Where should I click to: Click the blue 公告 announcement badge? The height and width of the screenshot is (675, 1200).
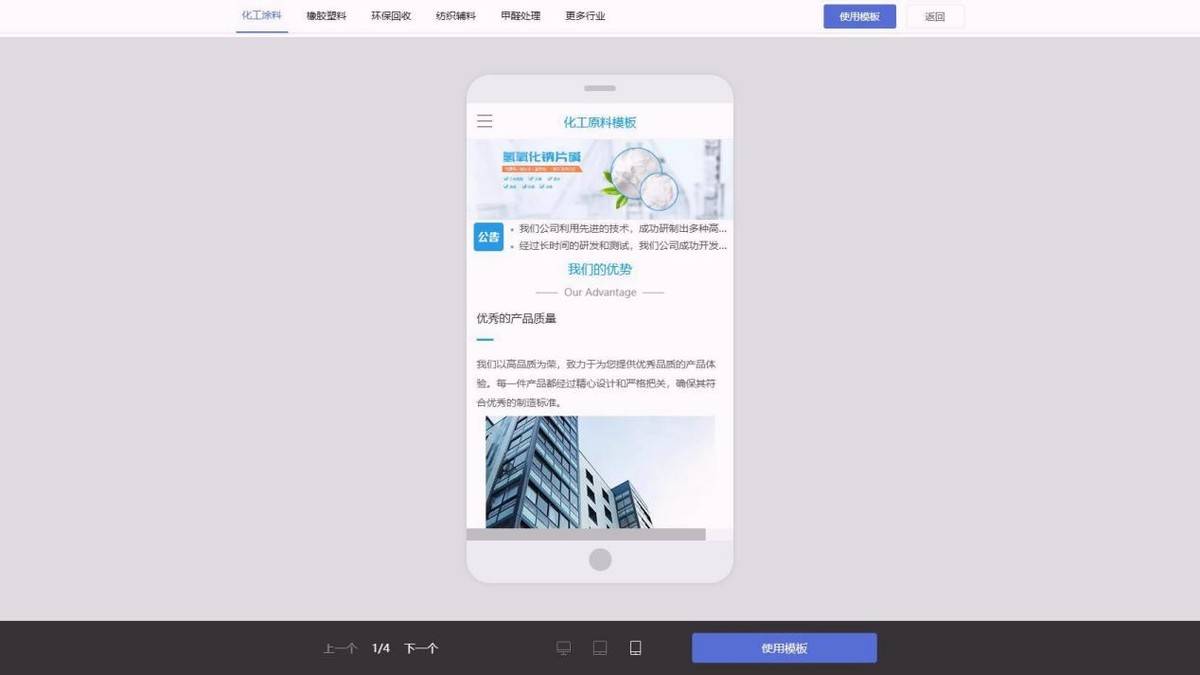coord(488,237)
